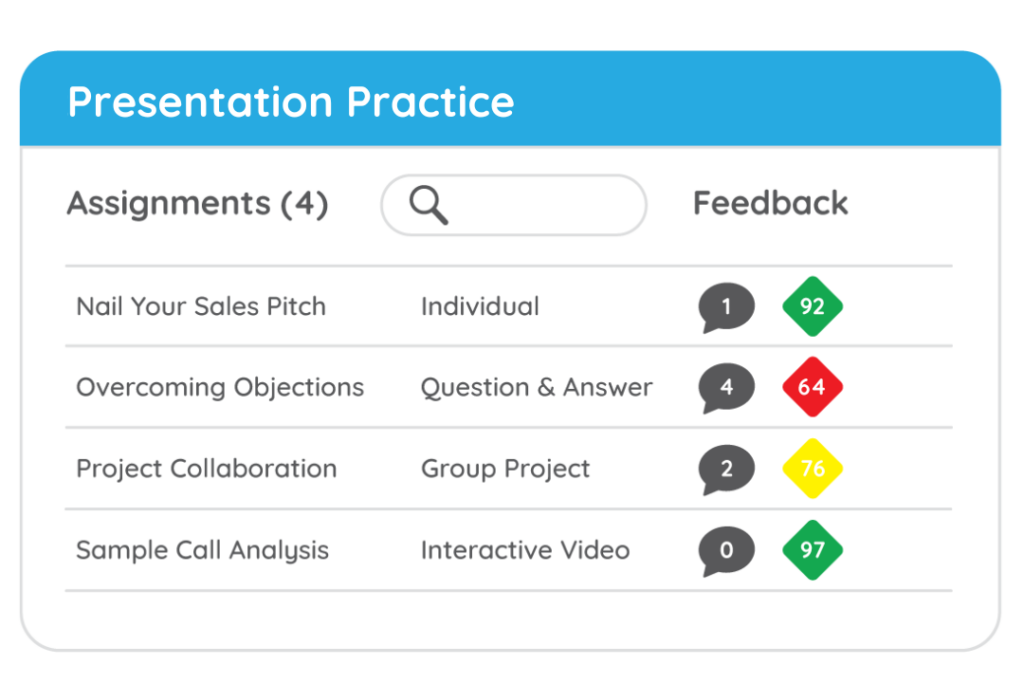Click the green 97 score badge
Image resolution: width=1024 pixels, height=683 pixels.
[x=812, y=550]
